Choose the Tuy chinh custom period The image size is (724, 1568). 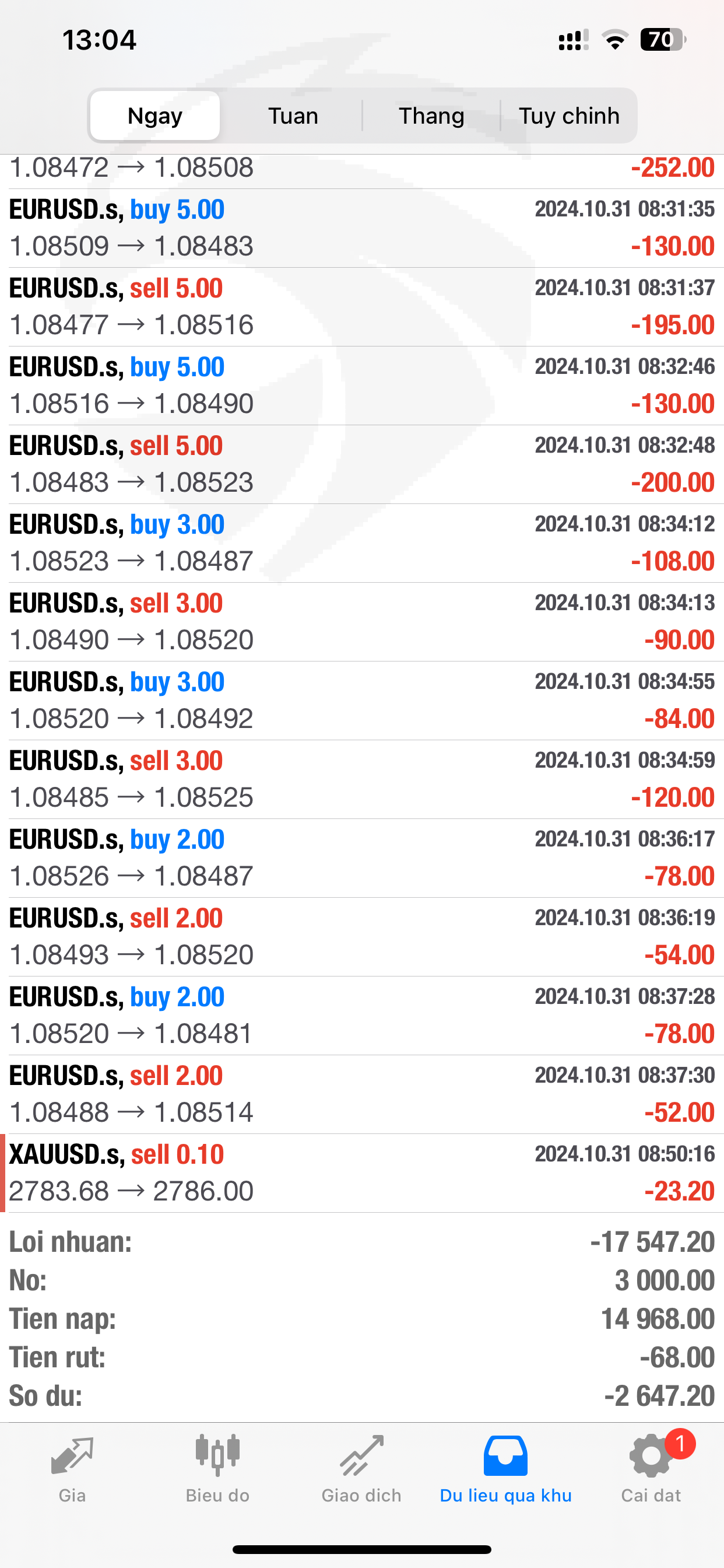569,116
